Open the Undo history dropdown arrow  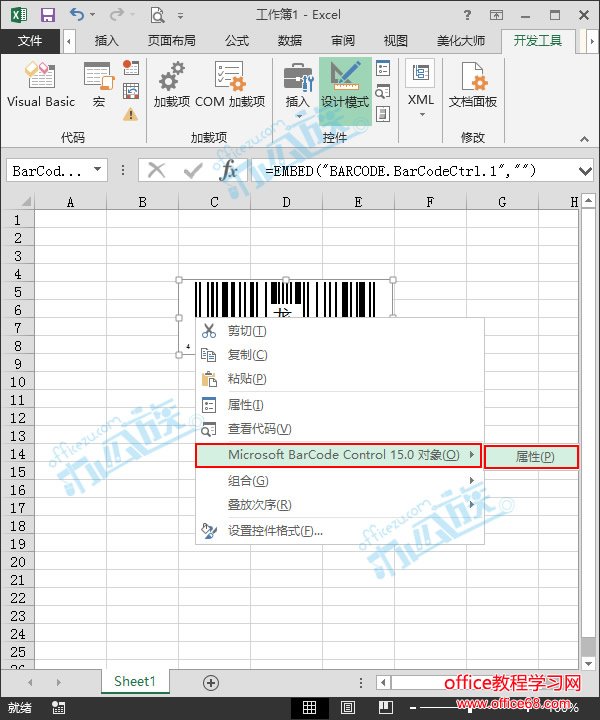click(92, 15)
